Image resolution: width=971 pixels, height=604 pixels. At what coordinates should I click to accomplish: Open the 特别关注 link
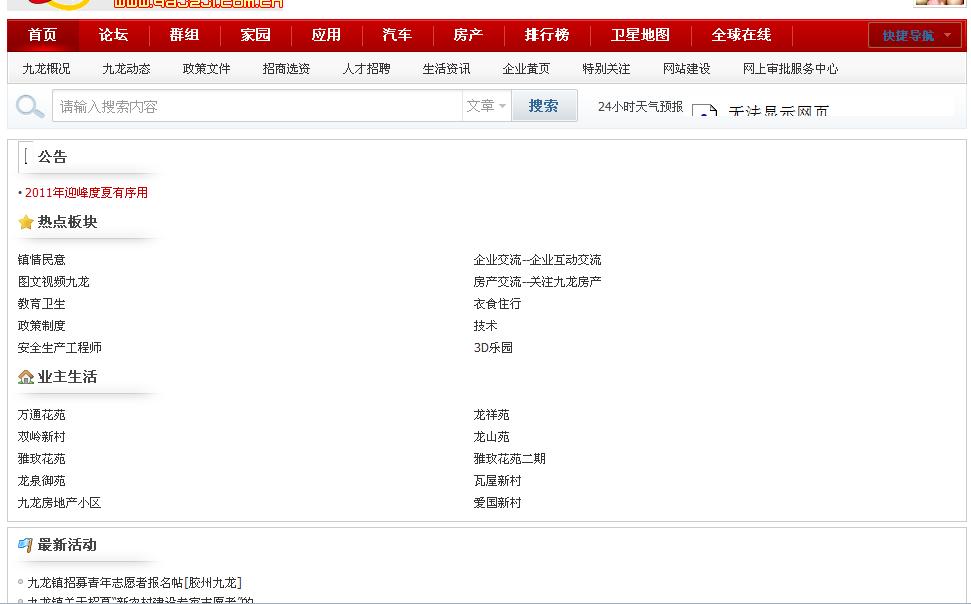tap(606, 69)
